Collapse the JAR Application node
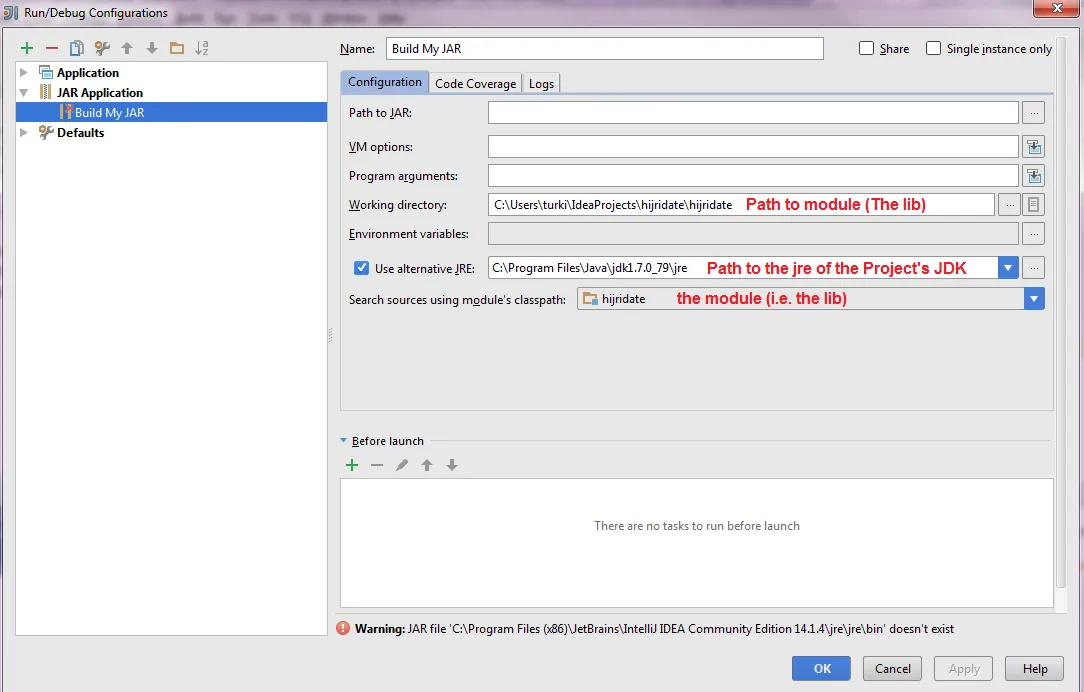The image size is (1084, 692). click(x=24, y=93)
